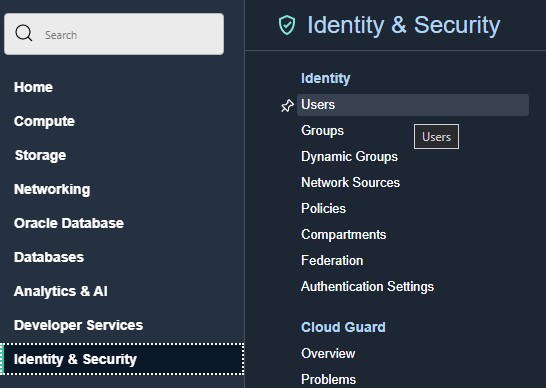This screenshot has height=388, width=546.
Task: Open the Users page link
Action: click(x=413, y=105)
